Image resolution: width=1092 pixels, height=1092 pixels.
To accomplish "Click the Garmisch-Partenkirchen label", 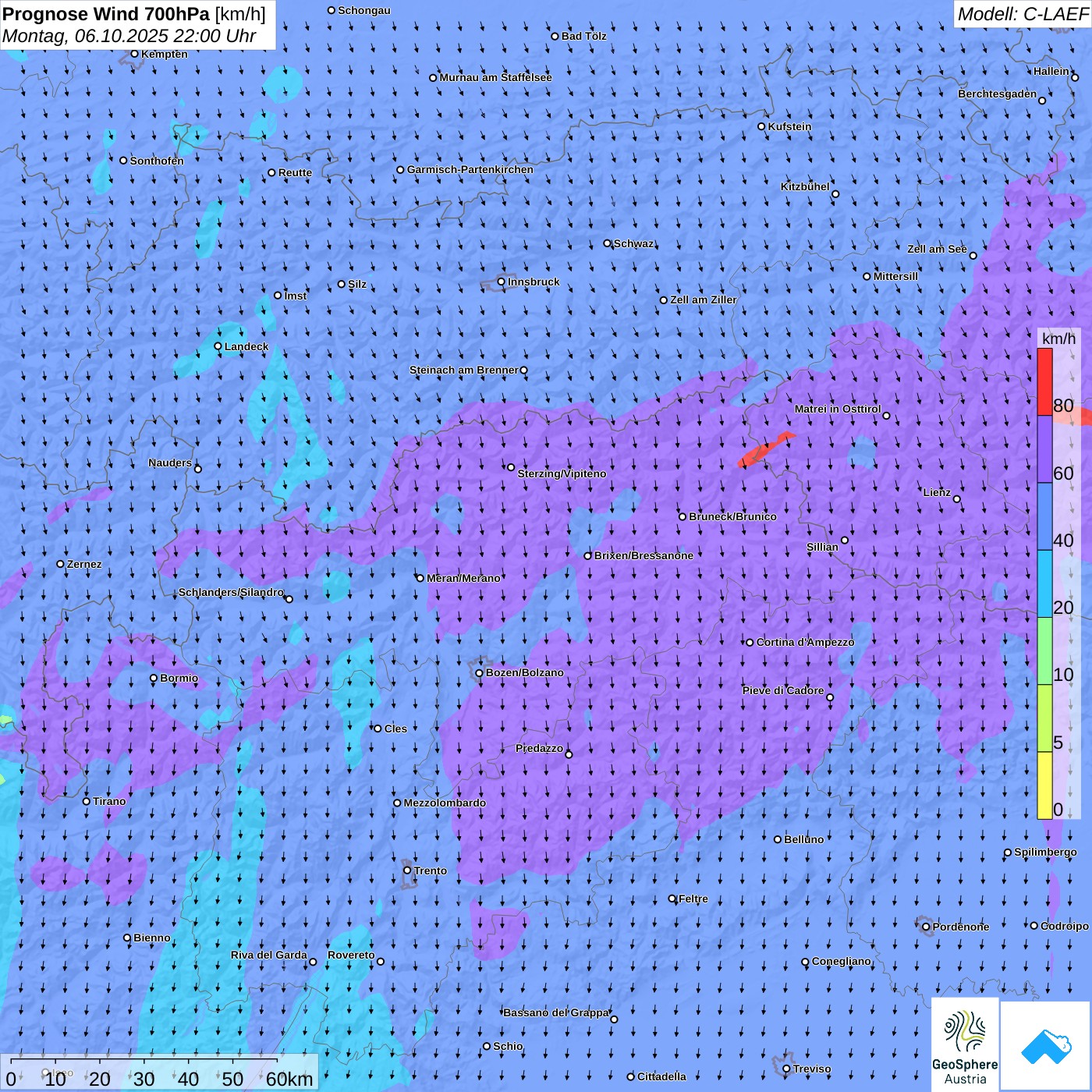I will (x=470, y=169).
